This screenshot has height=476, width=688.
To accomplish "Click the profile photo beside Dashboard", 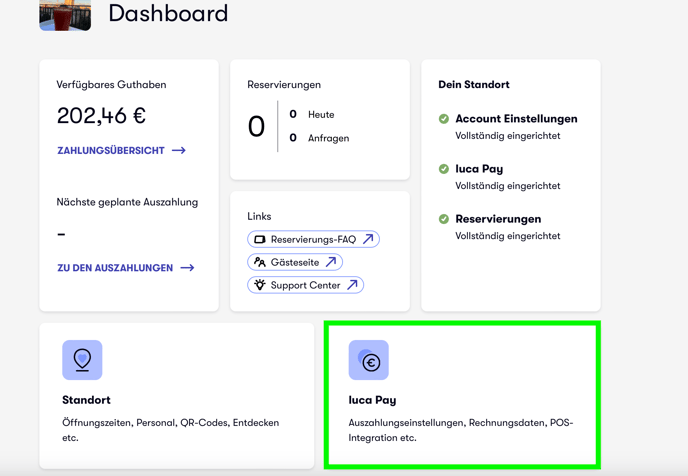I will [65, 15].
